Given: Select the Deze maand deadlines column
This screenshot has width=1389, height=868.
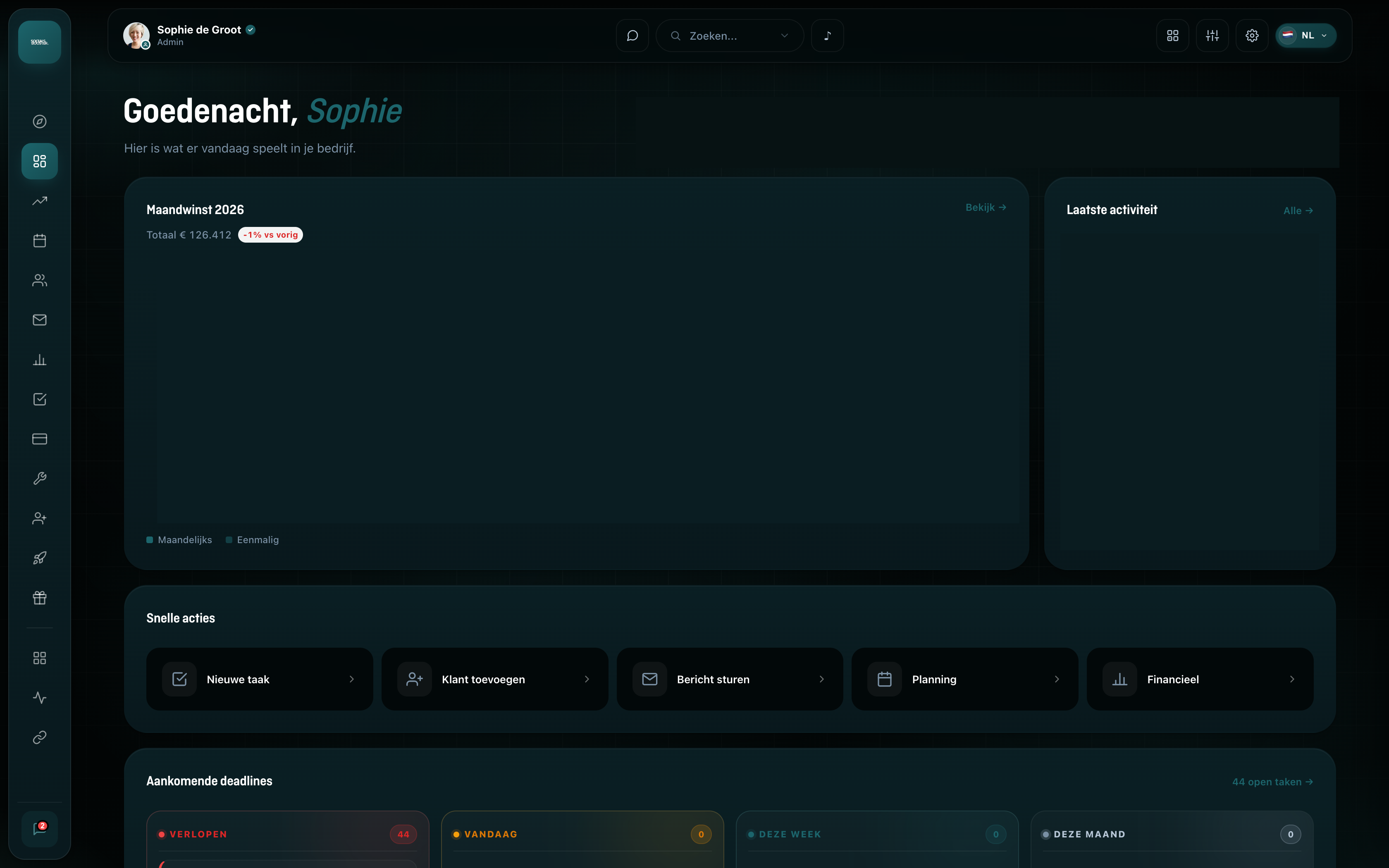Looking at the screenshot, I should [x=1172, y=839].
